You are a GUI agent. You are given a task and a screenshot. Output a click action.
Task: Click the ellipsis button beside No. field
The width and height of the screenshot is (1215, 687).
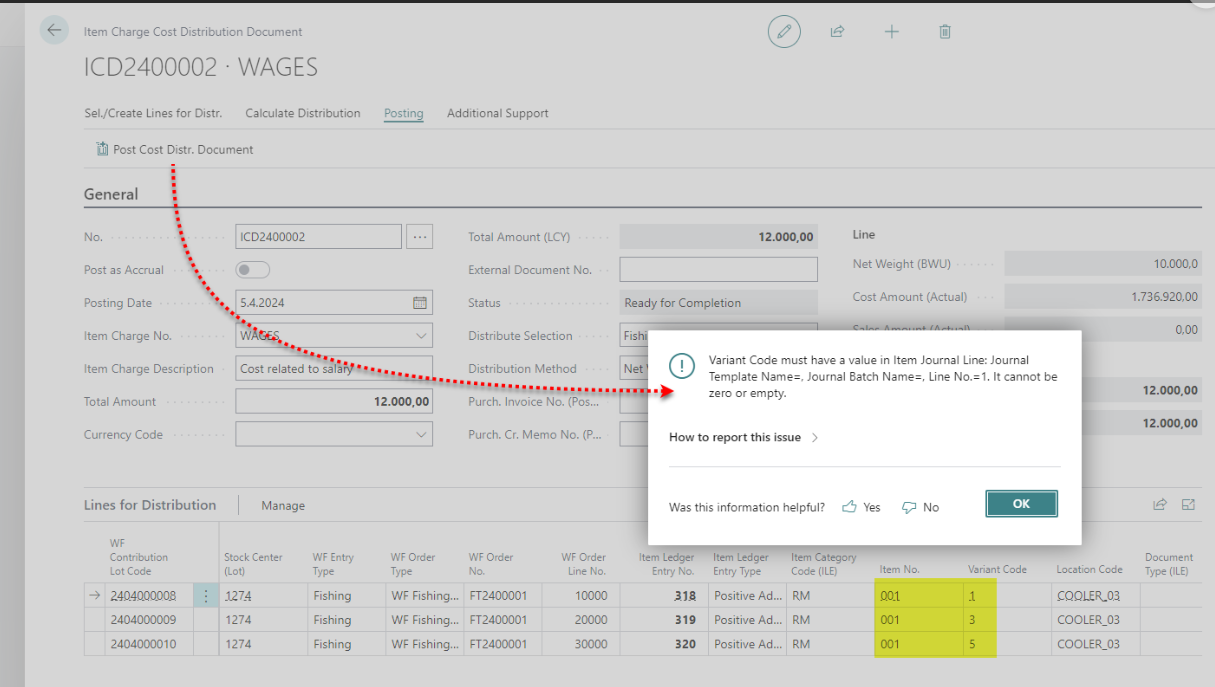pos(420,237)
